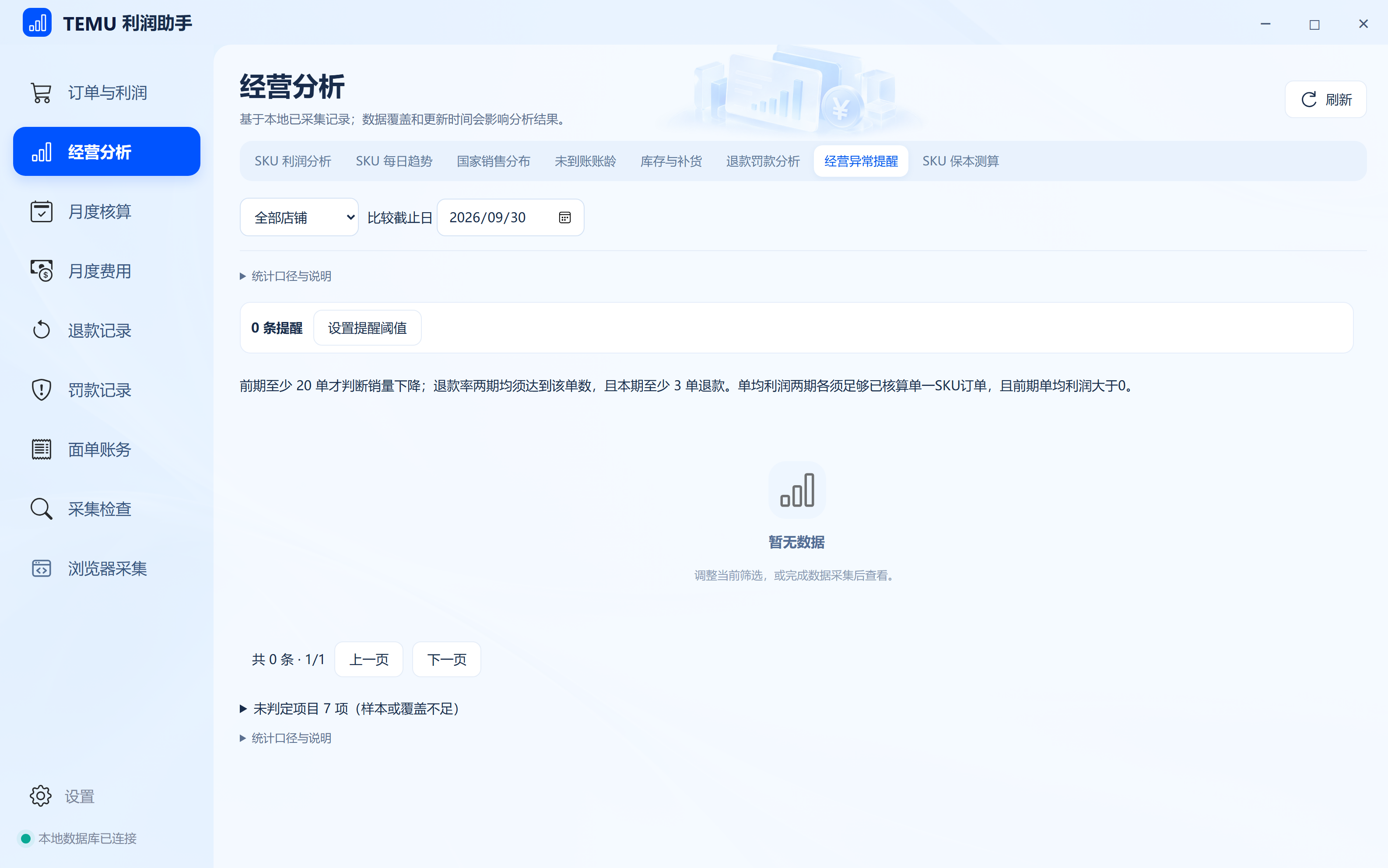
Task: Expand the bottom 统计口径与说明 section
Action: click(x=285, y=738)
